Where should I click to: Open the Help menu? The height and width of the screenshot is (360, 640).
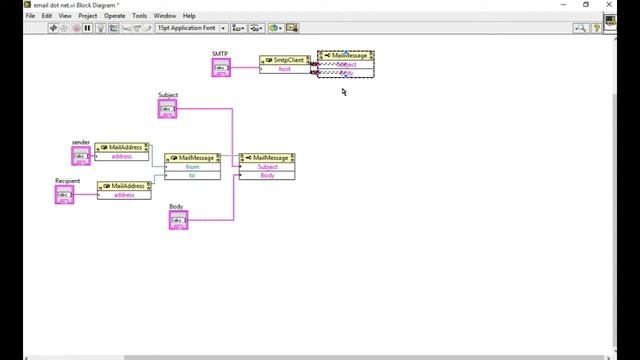tap(189, 16)
